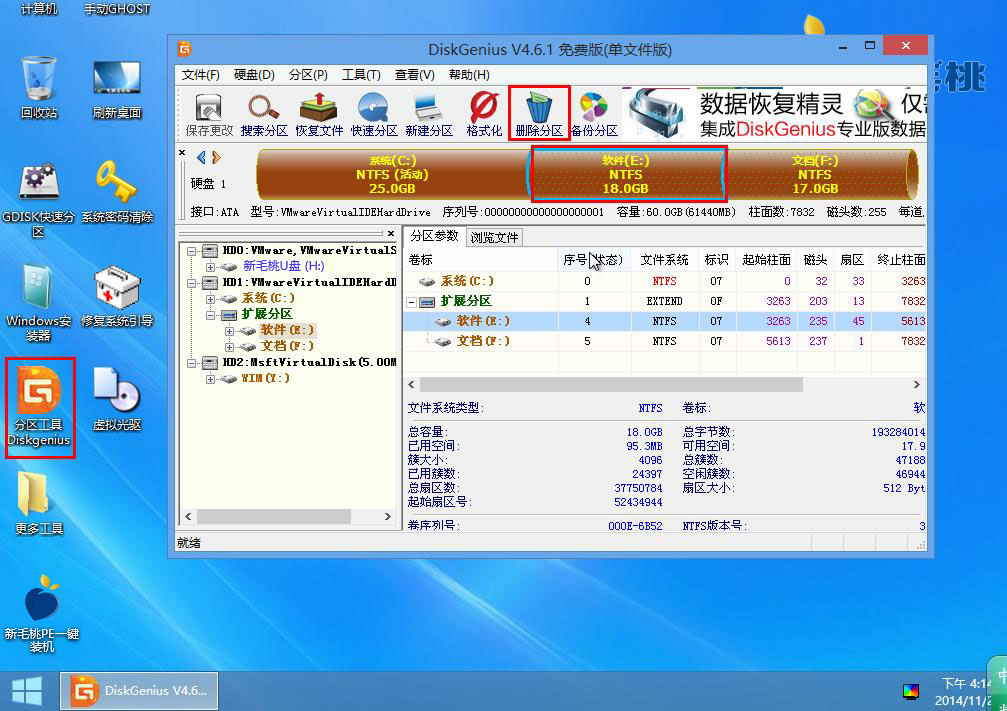The image size is (1007, 711).
Task: Select the 修复系统引导 desktop icon
Action: pos(117,296)
